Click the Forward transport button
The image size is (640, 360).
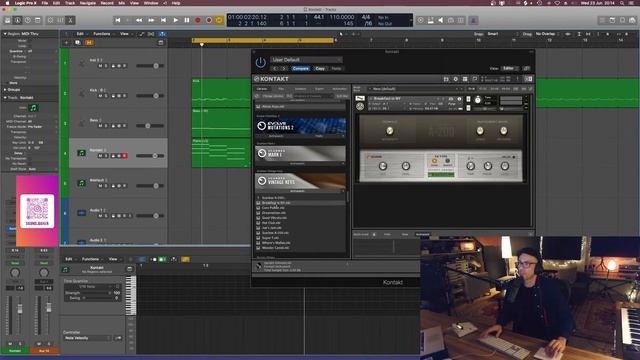point(151,20)
